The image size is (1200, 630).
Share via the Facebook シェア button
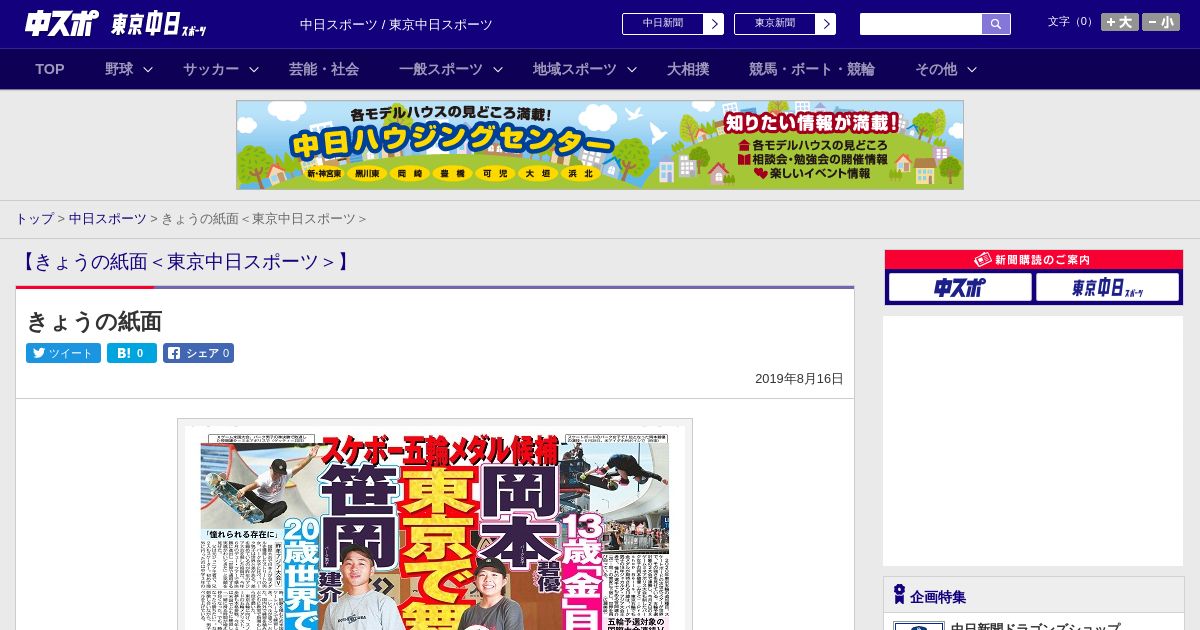[x=198, y=353]
